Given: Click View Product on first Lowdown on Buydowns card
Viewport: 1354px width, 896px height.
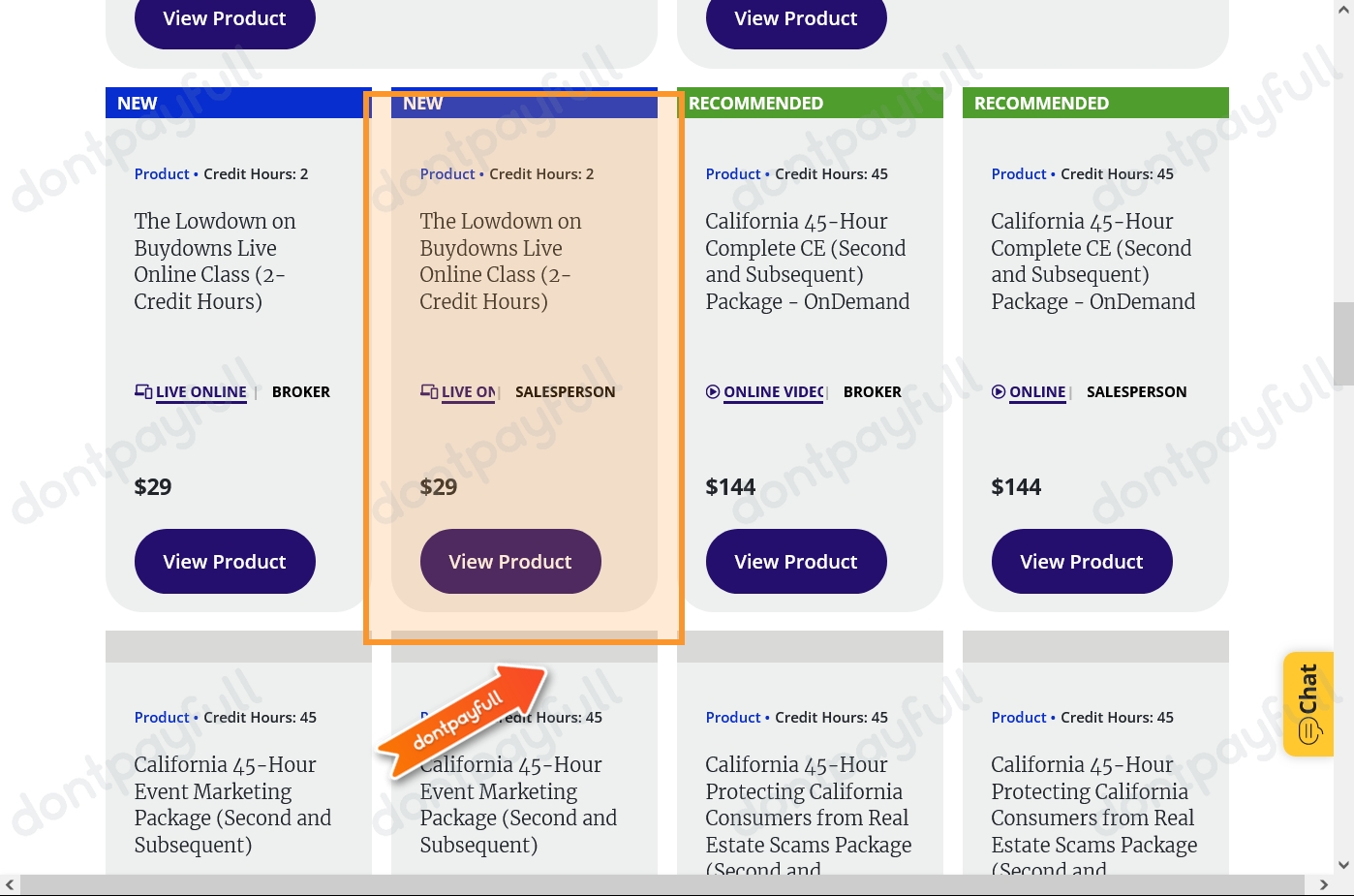Looking at the screenshot, I should [225, 561].
